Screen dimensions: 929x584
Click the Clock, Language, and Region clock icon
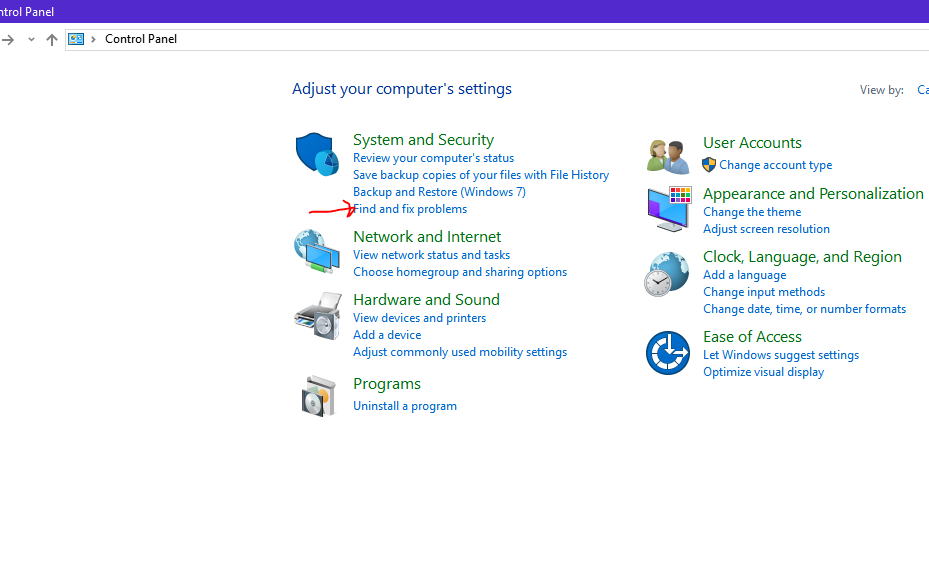[x=667, y=272]
